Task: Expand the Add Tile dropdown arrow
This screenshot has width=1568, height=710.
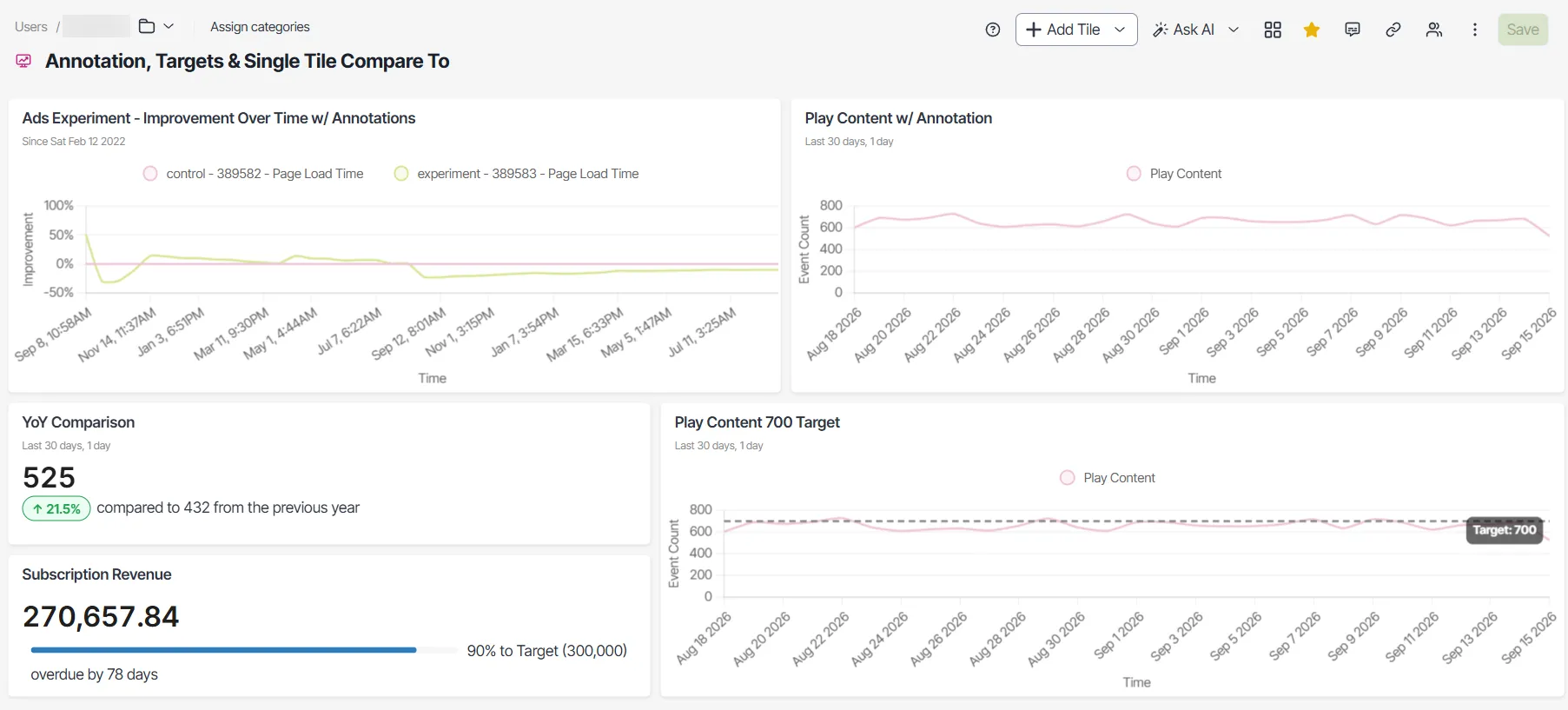Action: click(1120, 30)
